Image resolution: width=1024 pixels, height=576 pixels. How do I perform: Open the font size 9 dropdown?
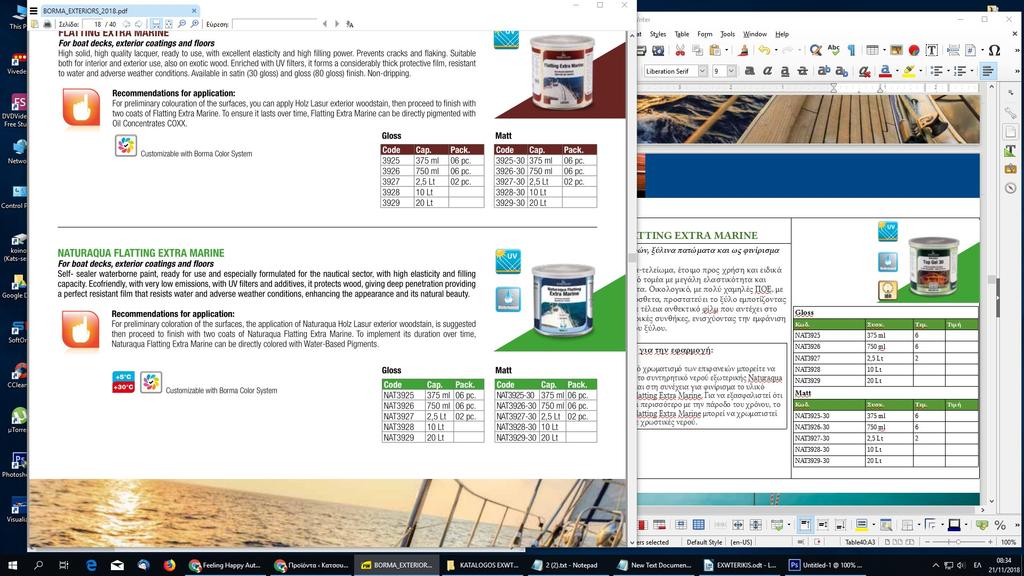731,71
